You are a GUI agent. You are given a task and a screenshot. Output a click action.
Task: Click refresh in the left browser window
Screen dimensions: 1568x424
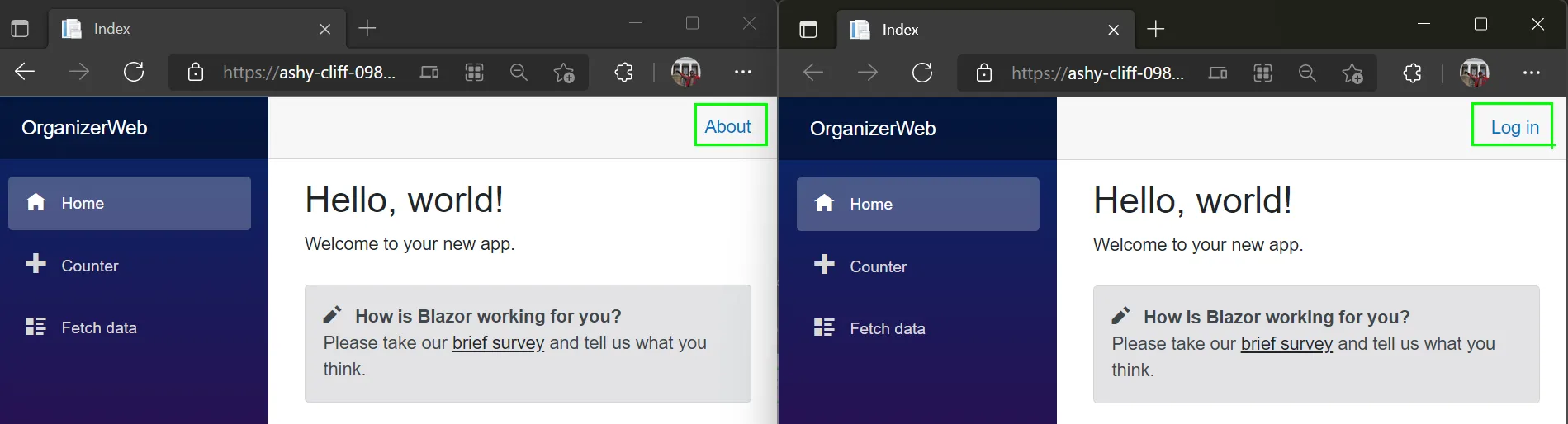pyautogui.click(x=134, y=72)
